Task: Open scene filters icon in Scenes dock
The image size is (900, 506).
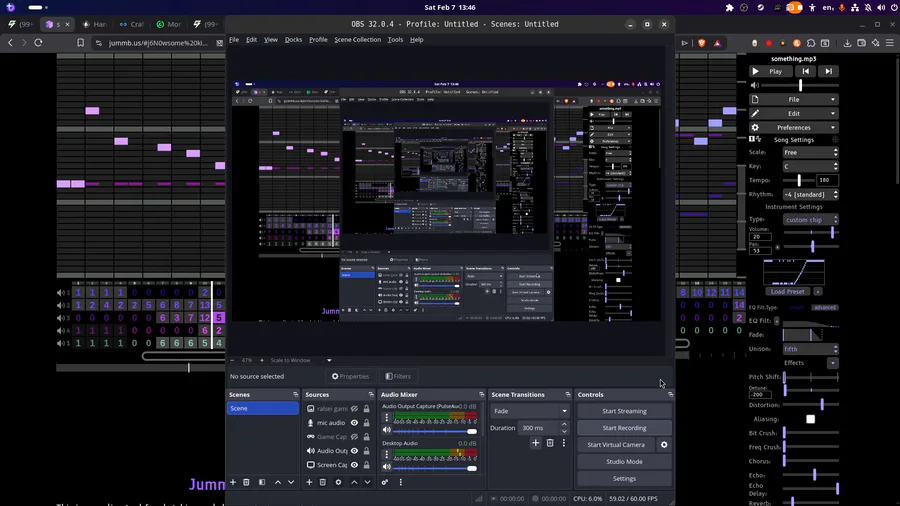Action: click(262, 482)
